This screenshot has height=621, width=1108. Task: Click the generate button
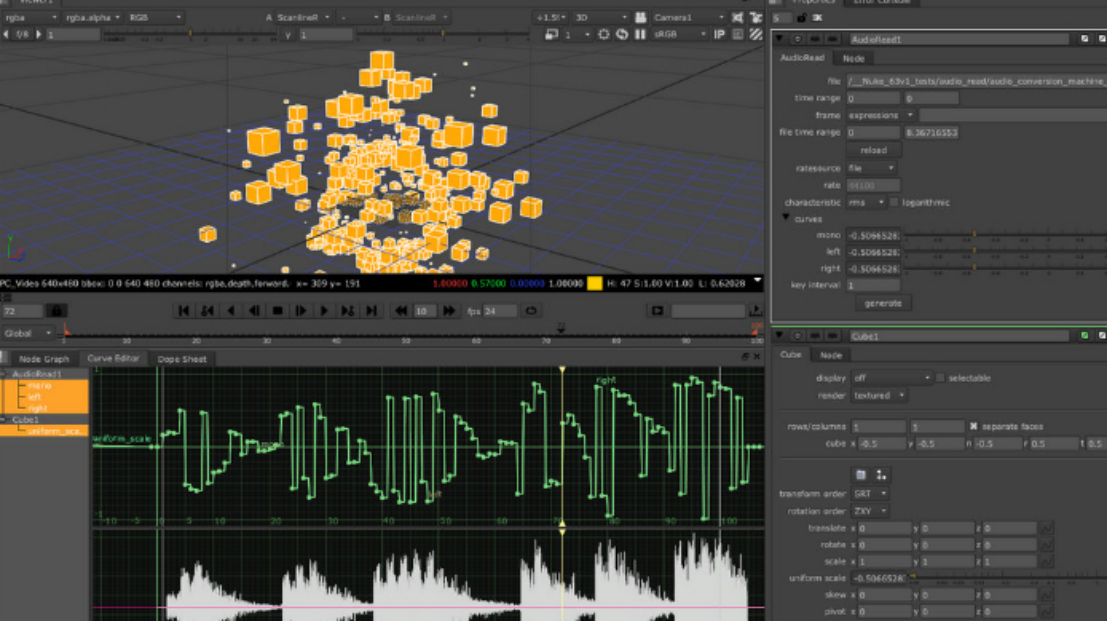tap(881, 302)
